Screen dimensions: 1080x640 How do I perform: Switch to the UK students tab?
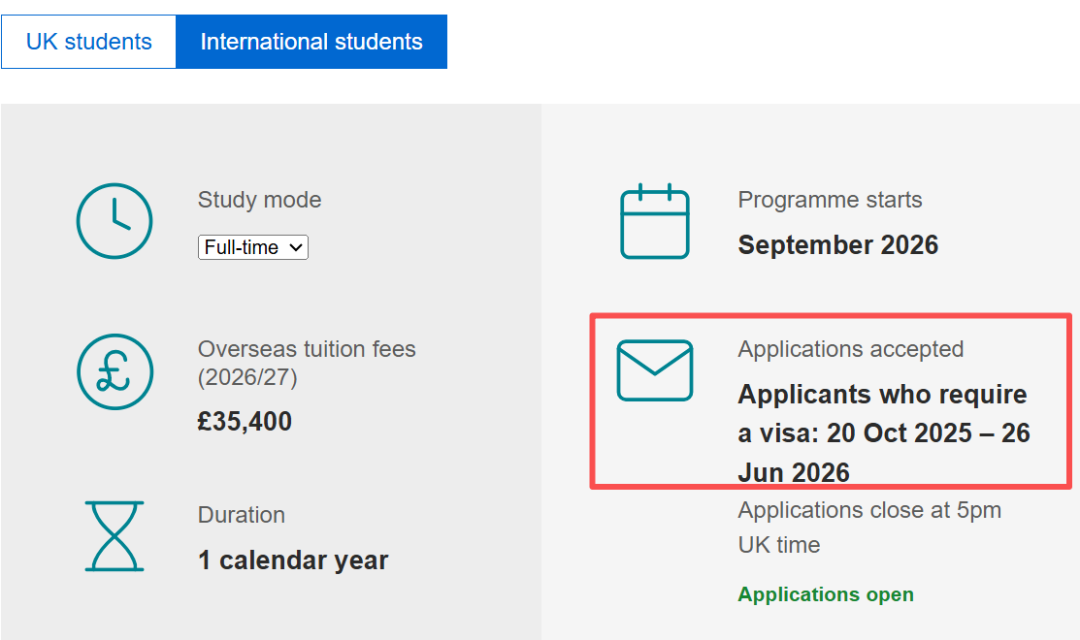[x=89, y=42]
